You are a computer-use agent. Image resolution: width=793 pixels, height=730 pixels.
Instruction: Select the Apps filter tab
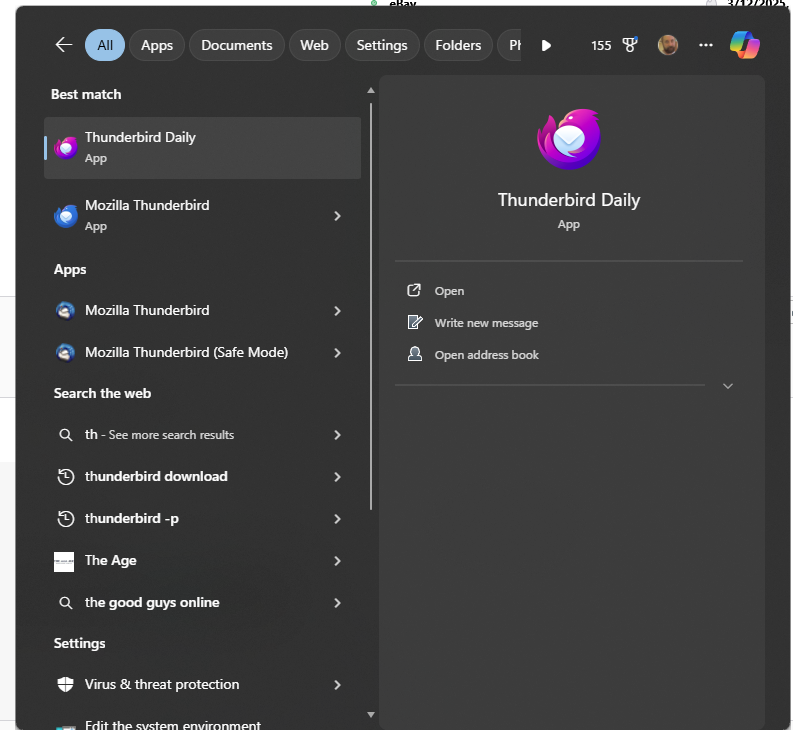[x=157, y=45]
